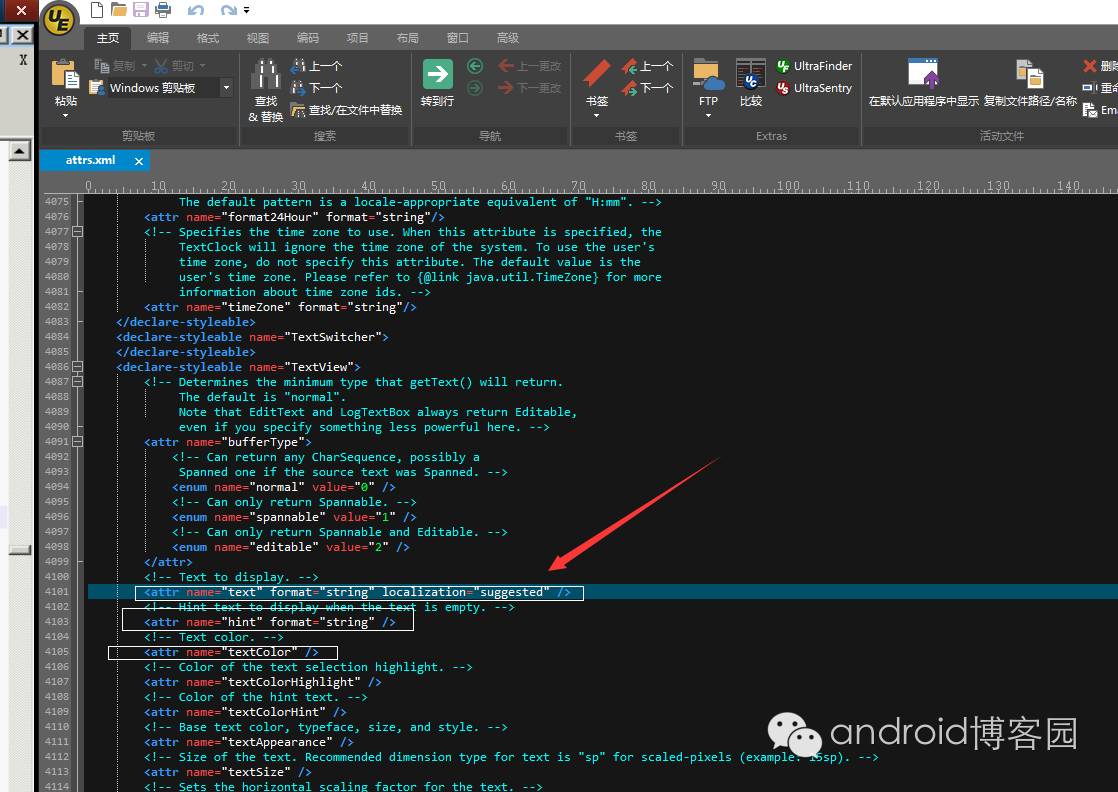The image size is (1118, 792).
Task: Collapse the code fold at line 4087
Action: pyautogui.click(x=78, y=381)
